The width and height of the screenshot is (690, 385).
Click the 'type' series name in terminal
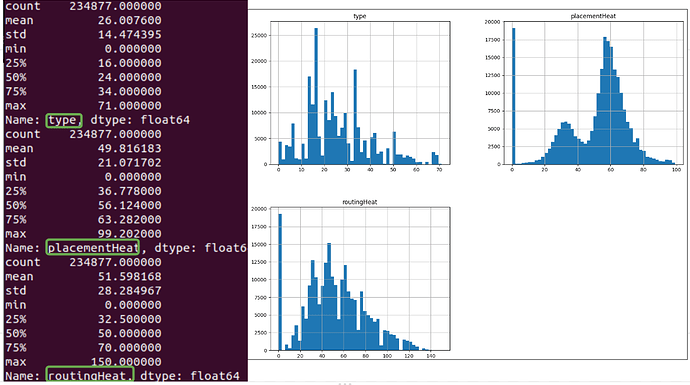pyautogui.click(x=64, y=120)
